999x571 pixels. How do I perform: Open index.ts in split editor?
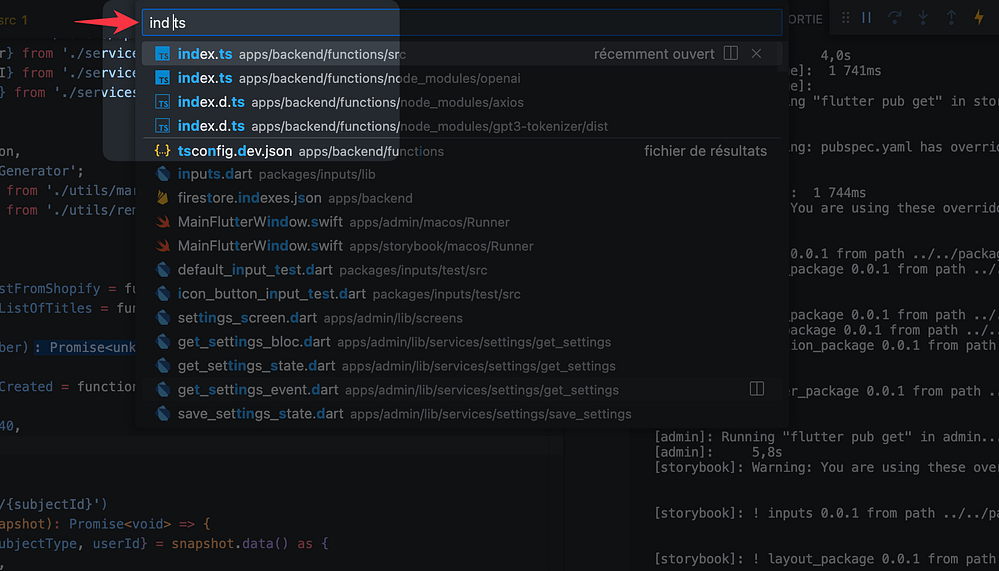pyautogui.click(x=731, y=54)
